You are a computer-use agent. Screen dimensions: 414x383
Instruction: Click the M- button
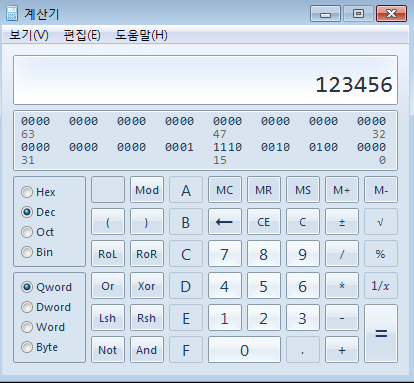(x=381, y=190)
